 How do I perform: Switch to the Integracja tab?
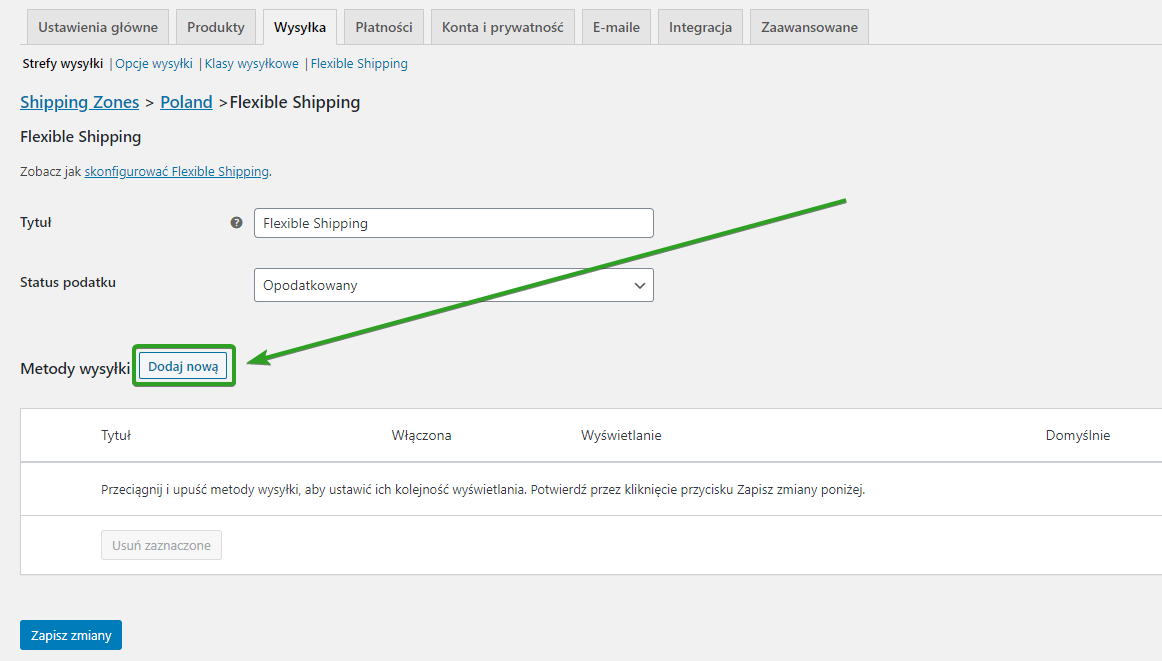pos(700,27)
